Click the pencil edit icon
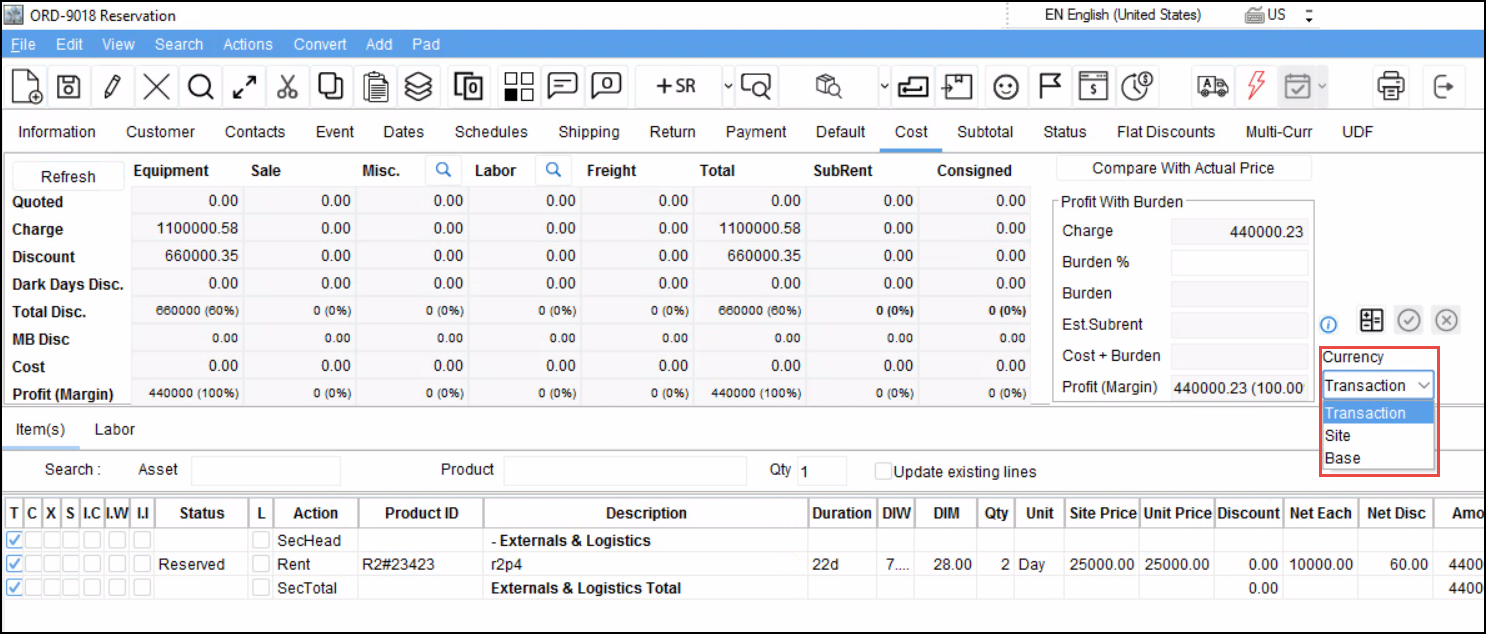This screenshot has width=1486, height=634. [112, 87]
